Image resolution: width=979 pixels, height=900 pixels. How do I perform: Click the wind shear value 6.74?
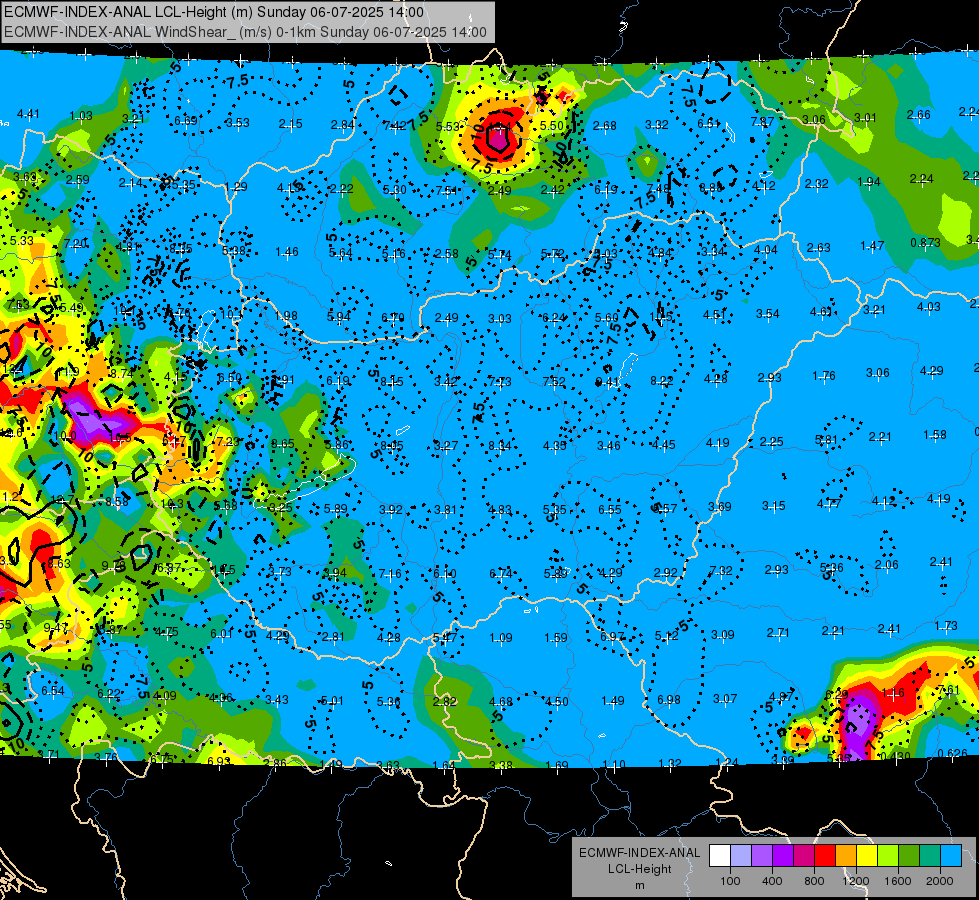point(501,573)
